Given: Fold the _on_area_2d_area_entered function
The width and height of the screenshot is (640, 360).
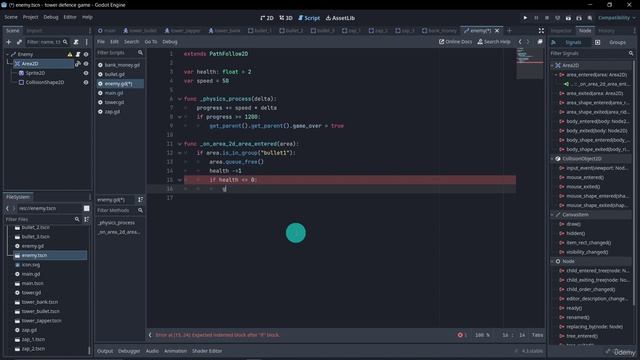Looking at the screenshot, I should [180, 144].
